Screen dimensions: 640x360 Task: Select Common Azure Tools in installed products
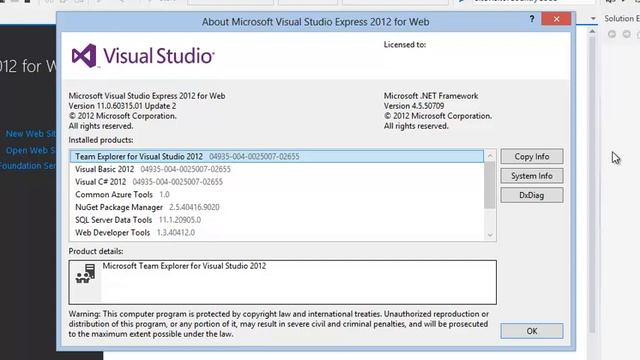click(x=277, y=194)
